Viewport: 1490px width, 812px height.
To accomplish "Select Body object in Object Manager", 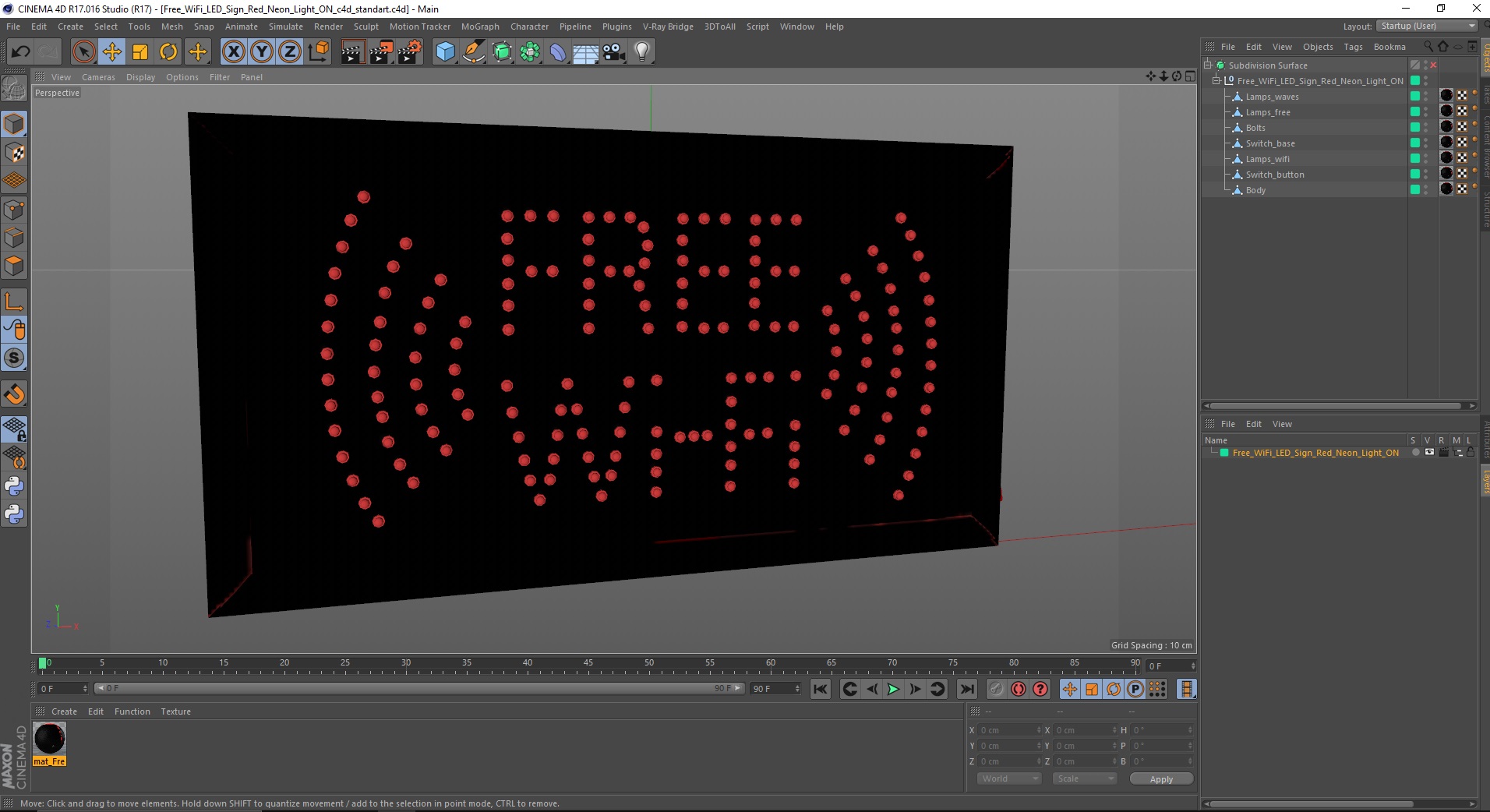I will coord(1255,190).
